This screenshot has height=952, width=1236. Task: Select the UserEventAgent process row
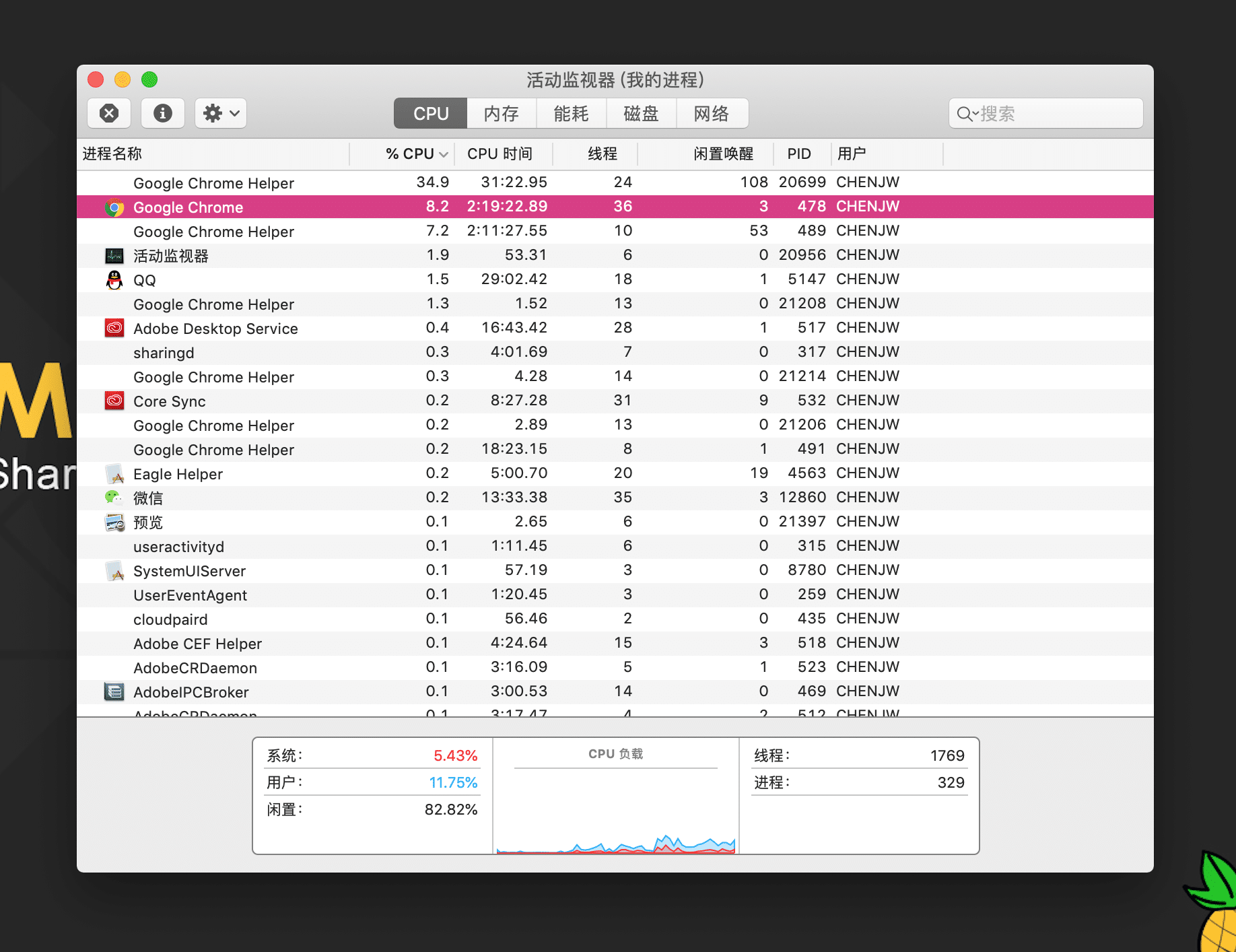[615, 594]
